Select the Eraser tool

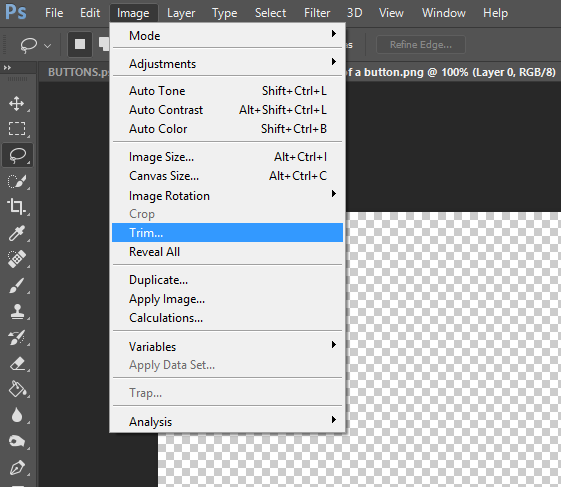[16, 364]
